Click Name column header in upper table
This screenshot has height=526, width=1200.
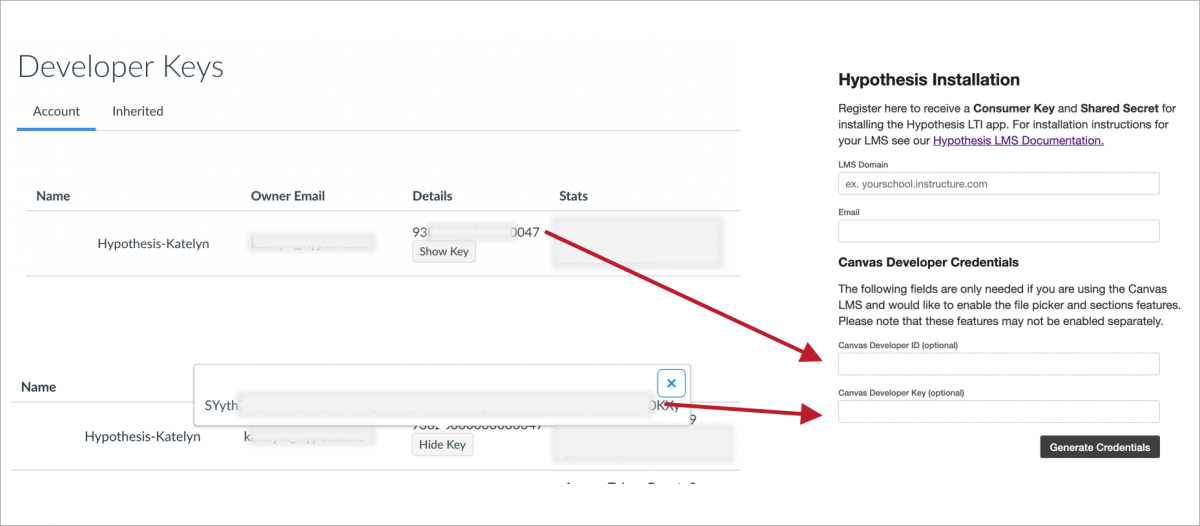click(53, 196)
